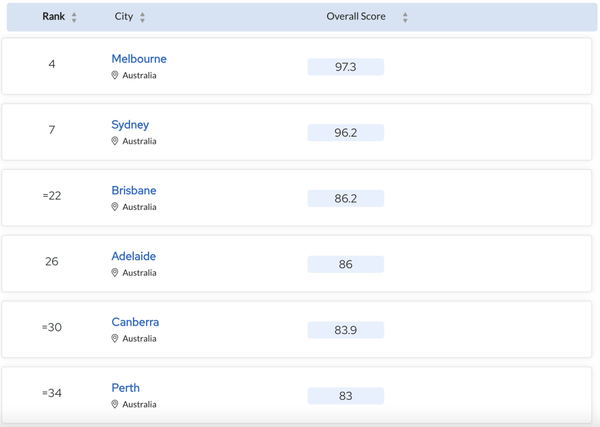Viewport: 600px width, 427px height.
Task: Click Canberra's 83.9 score badge
Action: click(x=346, y=330)
